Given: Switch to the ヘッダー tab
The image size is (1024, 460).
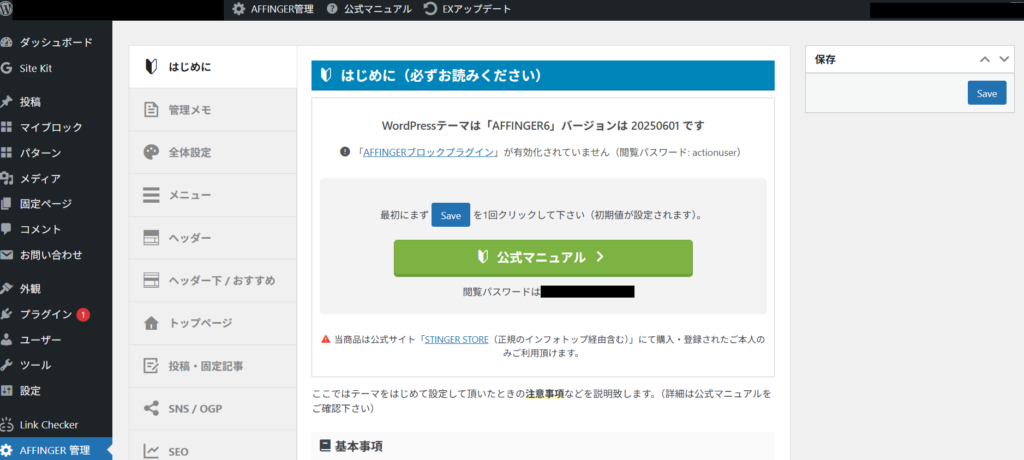Looking at the screenshot, I should coord(213,238).
